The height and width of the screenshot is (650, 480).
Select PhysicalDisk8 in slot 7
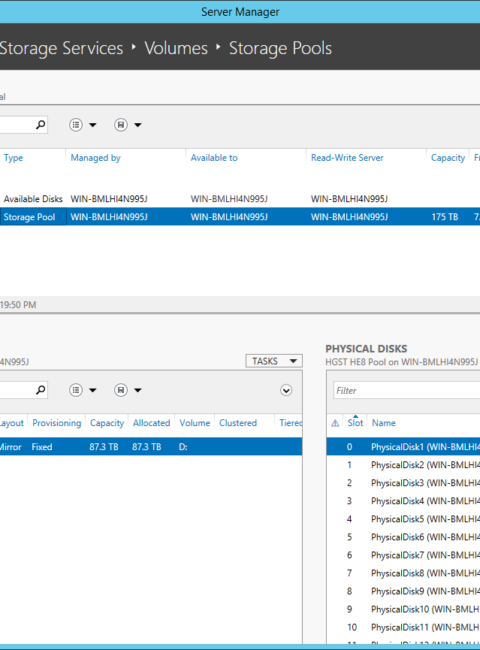pyautogui.click(x=403, y=573)
